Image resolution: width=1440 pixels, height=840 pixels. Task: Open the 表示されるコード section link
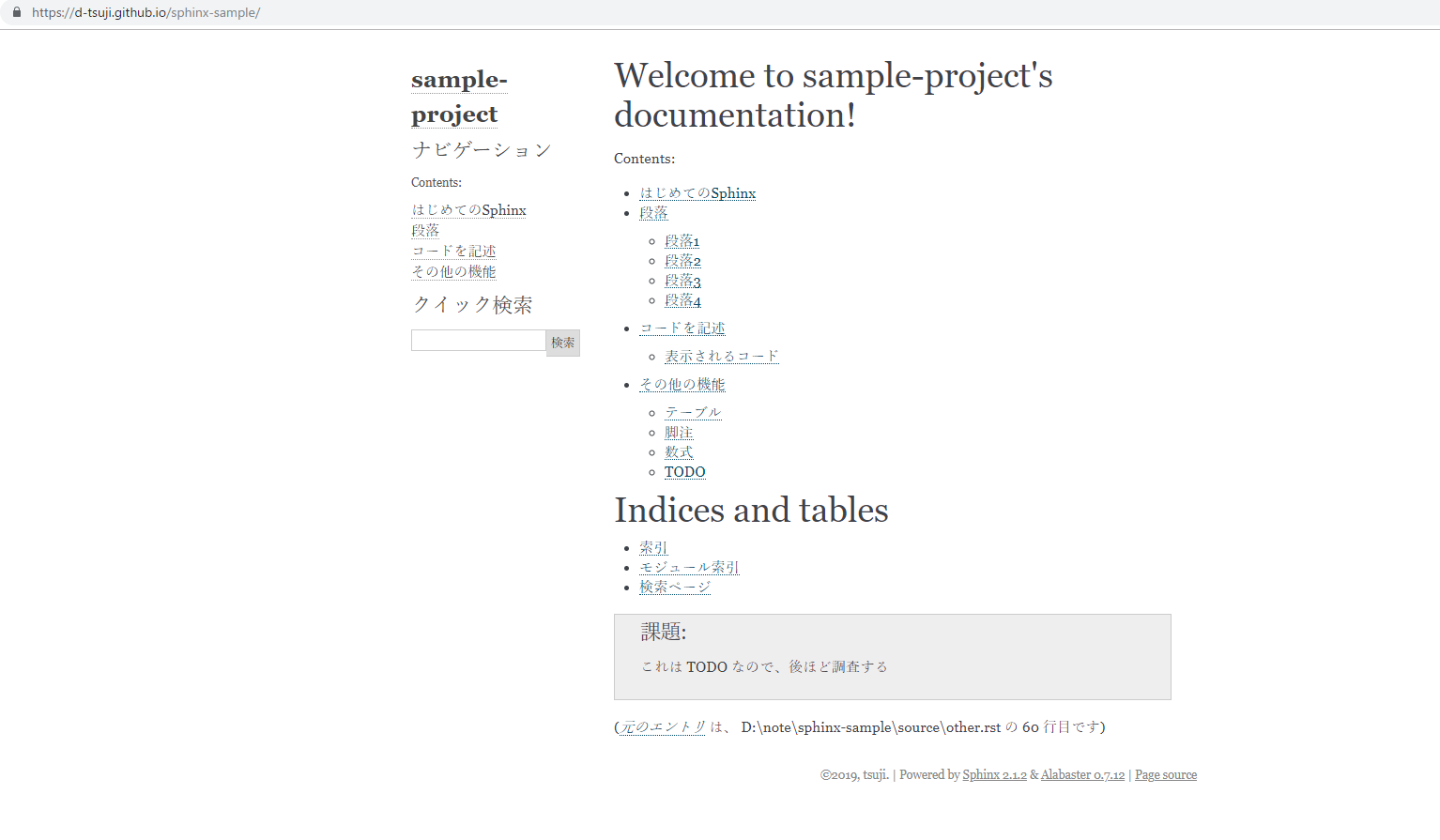click(721, 356)
